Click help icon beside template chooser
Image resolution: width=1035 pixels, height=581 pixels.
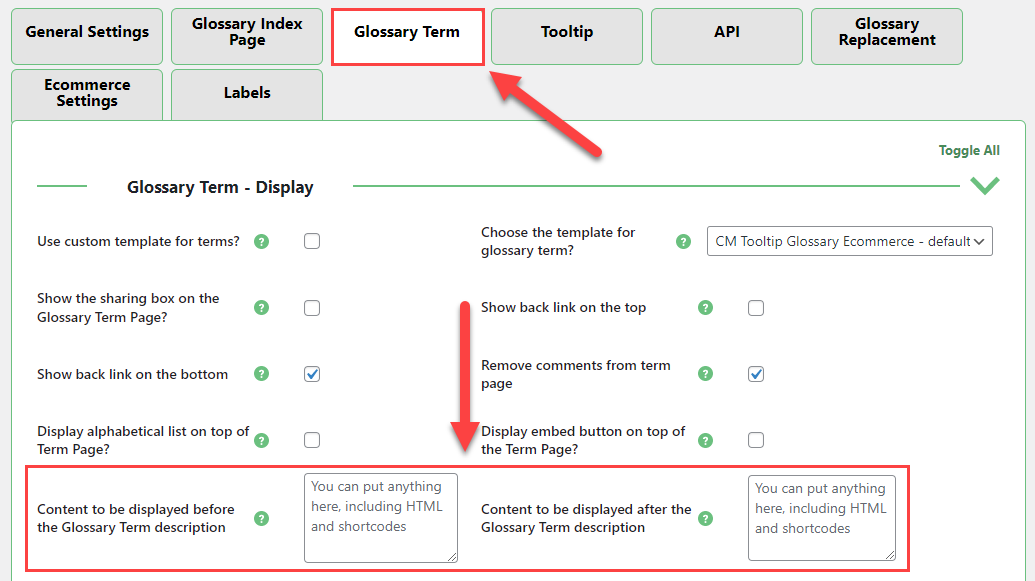(683, 242)
